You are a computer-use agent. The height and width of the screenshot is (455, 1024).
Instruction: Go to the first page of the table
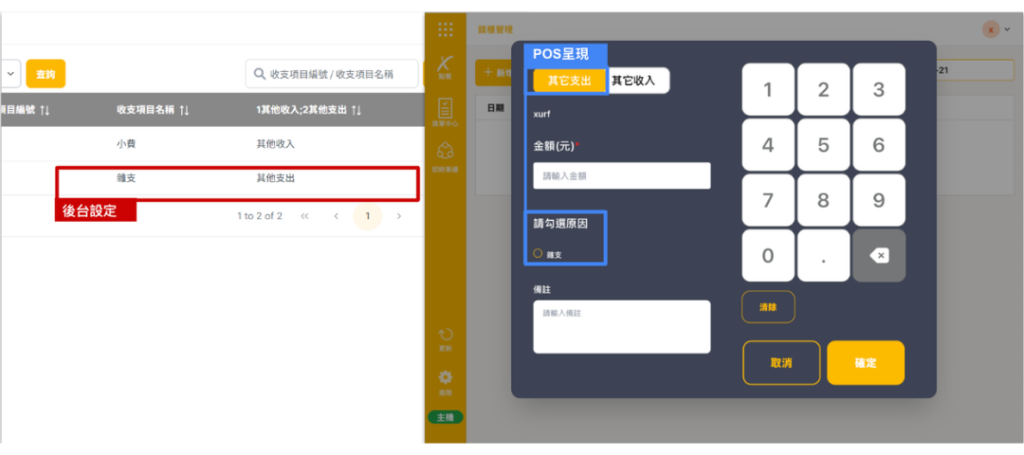point(304,216)
